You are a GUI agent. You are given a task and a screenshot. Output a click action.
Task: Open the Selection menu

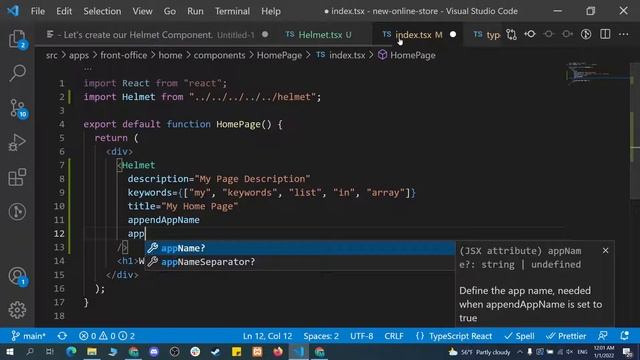point(102,11)
